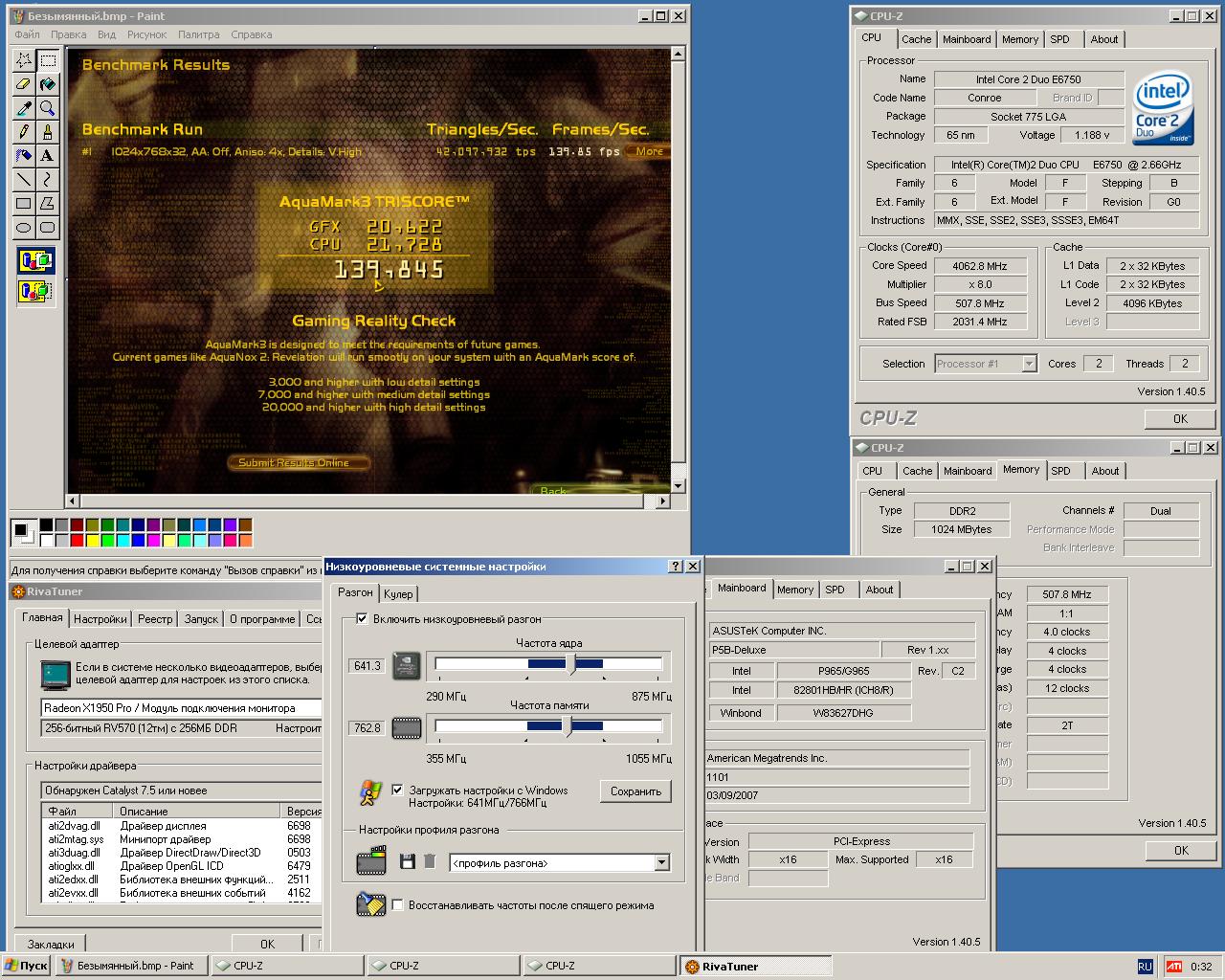Toggle 'Загружать настройки с Windows' checkbox
Viewport: 1225px width, 980px height.
[x=397, y=790]
